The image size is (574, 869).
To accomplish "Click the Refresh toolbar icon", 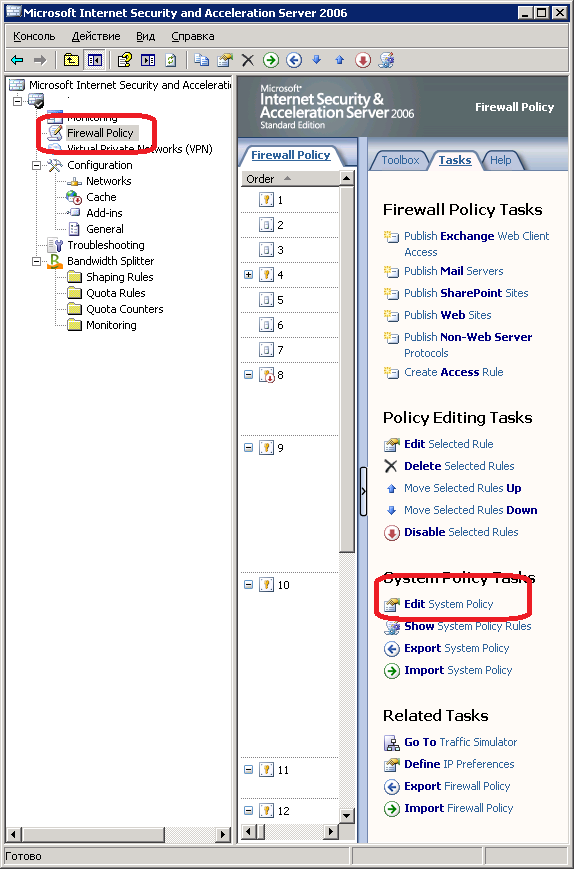I will [171, 60].
